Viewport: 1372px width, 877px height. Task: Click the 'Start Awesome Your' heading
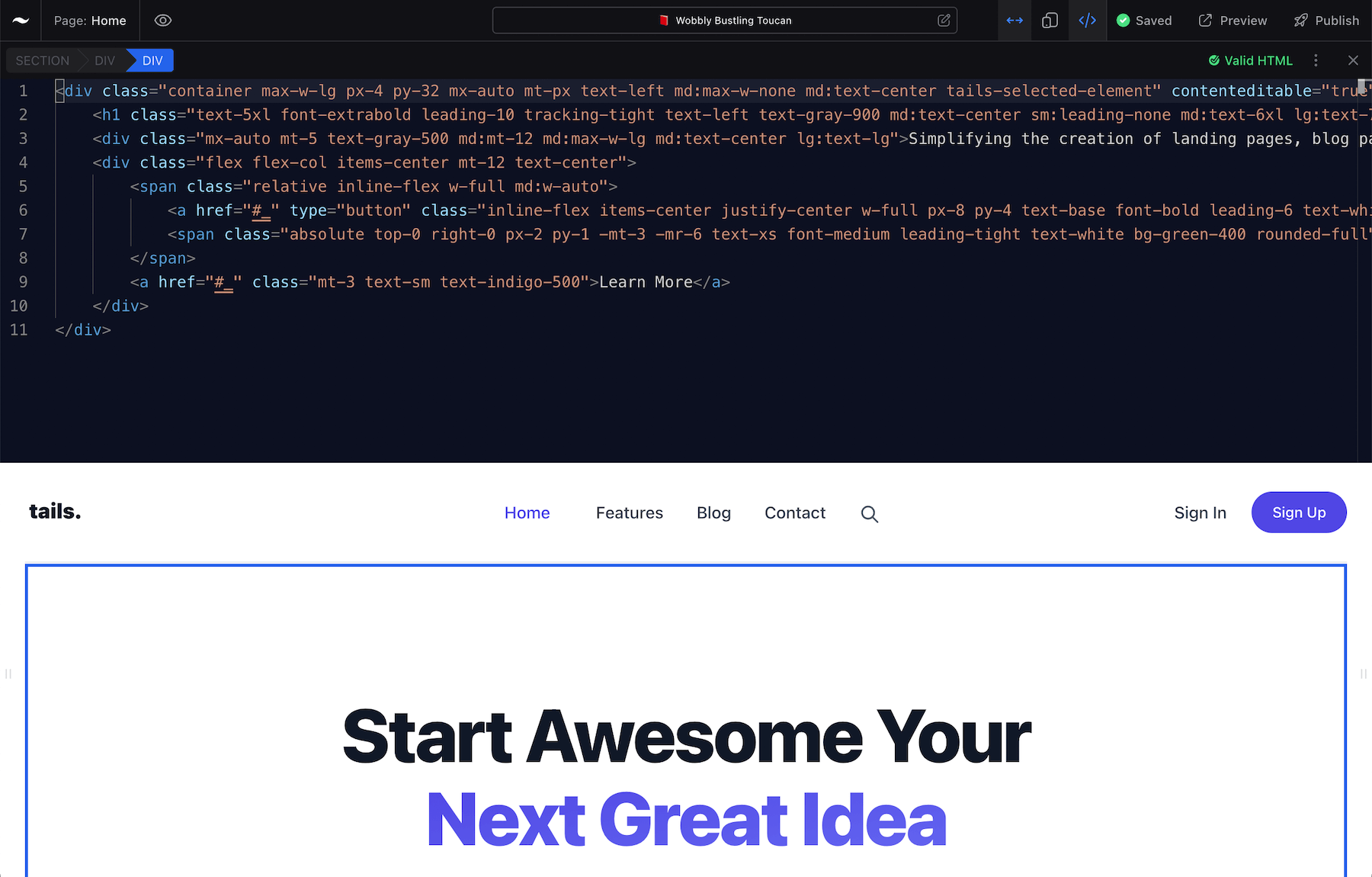pos(687,737)
